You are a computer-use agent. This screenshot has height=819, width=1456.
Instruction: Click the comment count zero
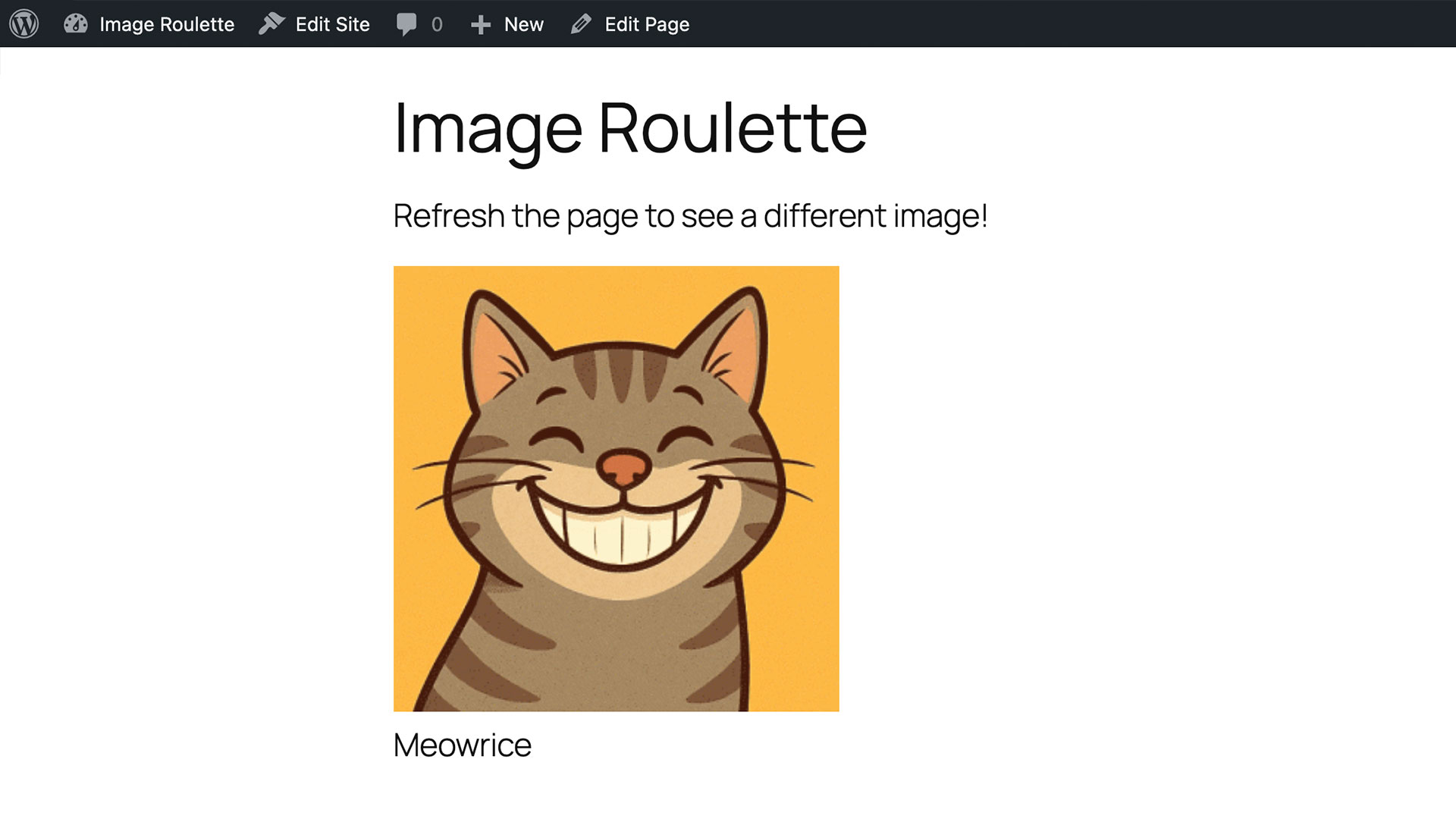pyautogui.click(x=437, y=25)
